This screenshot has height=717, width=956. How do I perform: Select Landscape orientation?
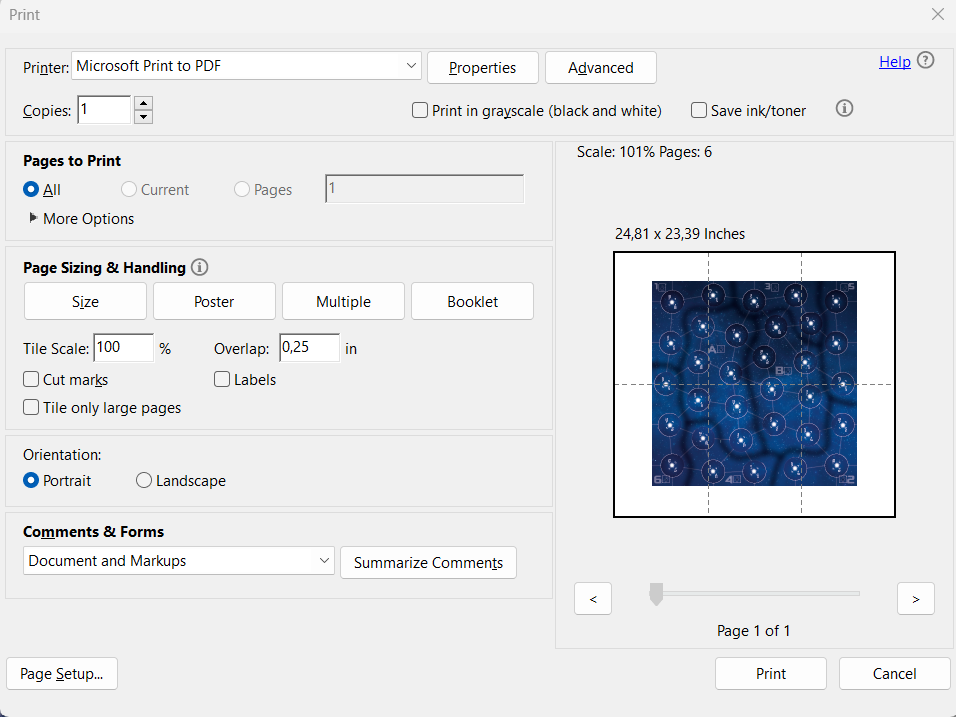[x=144, y=480]
